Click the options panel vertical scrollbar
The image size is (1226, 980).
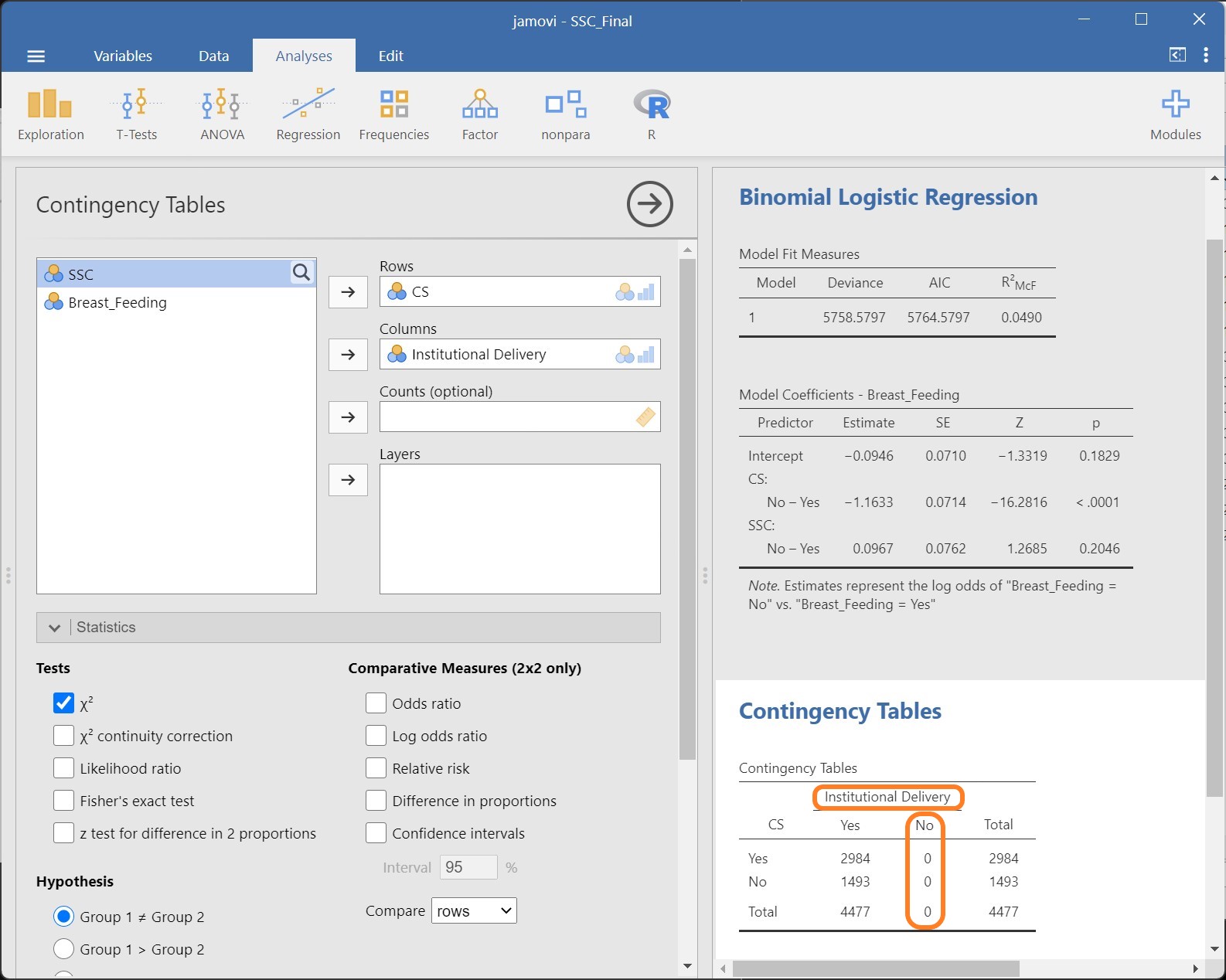(687, 509)
